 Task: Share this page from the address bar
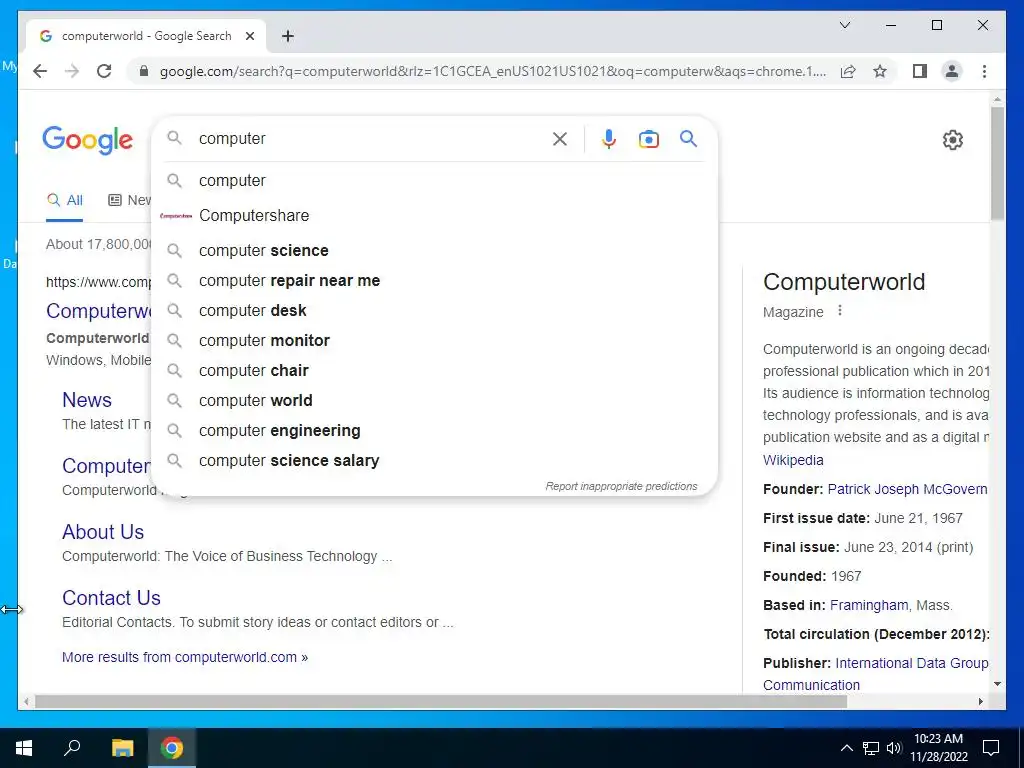pos(848,71)
